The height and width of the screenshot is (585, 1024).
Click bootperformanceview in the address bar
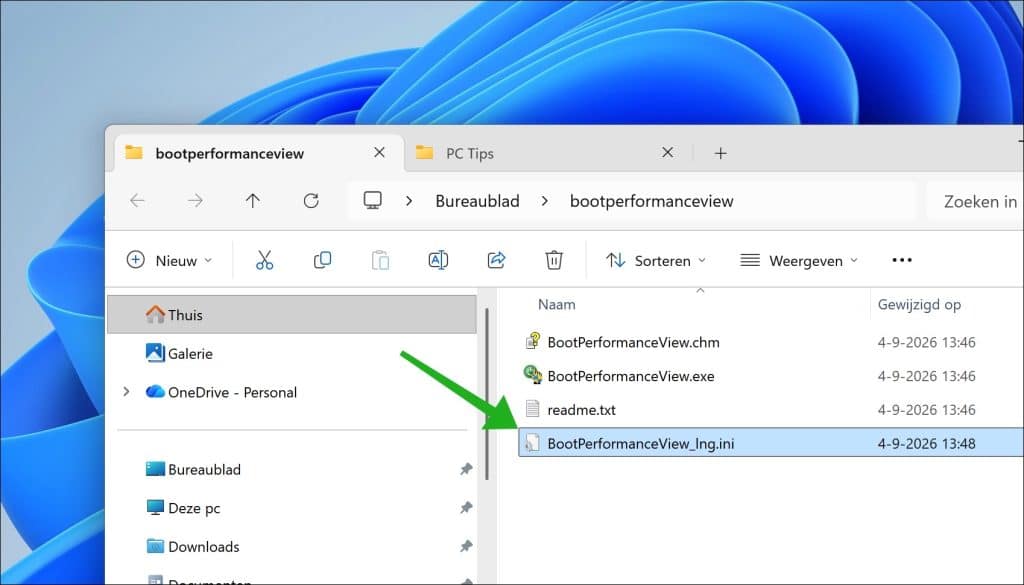click(x=652, y=201)
